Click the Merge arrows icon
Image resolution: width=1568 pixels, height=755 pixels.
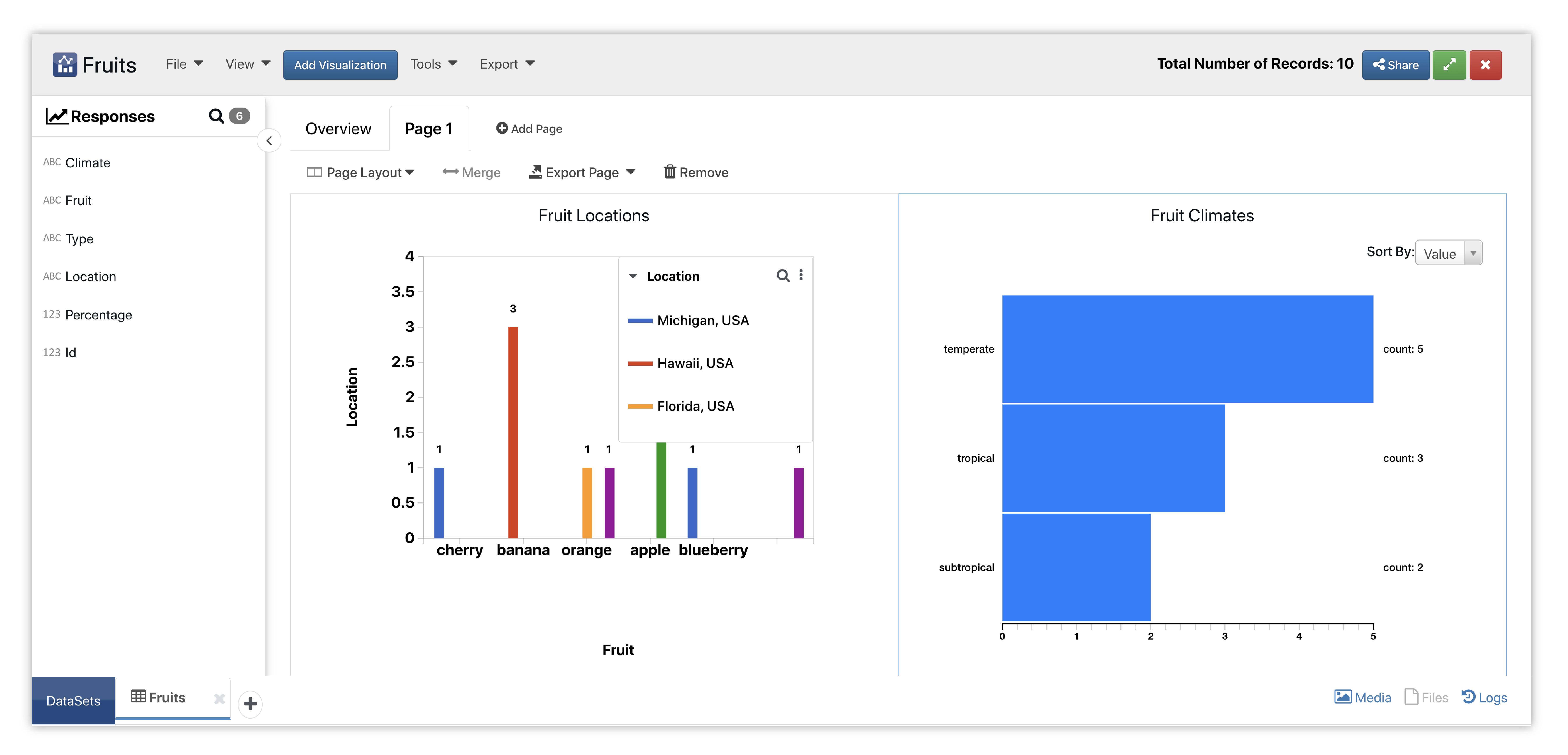450,172
